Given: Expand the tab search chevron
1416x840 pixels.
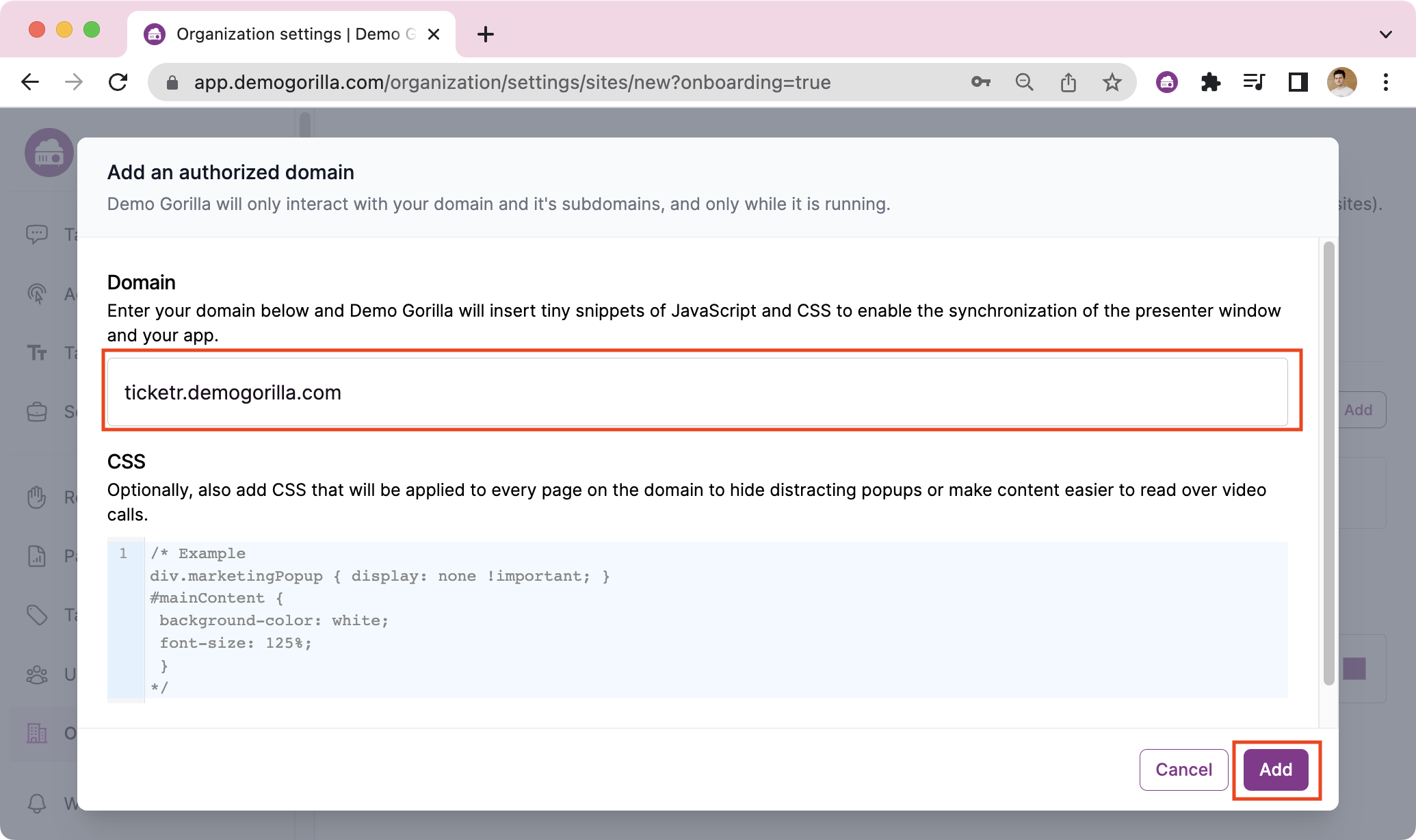Looking at the screenshot, I should point(1386,34).
